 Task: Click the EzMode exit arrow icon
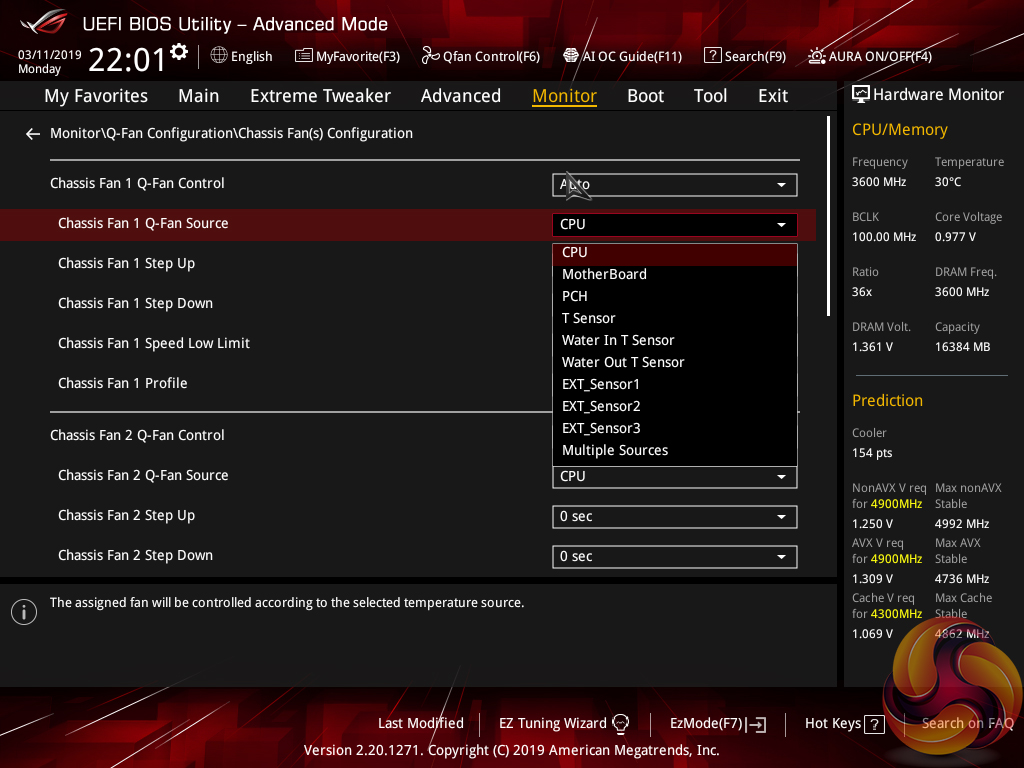pyautogui.click(x=757, y=724)
